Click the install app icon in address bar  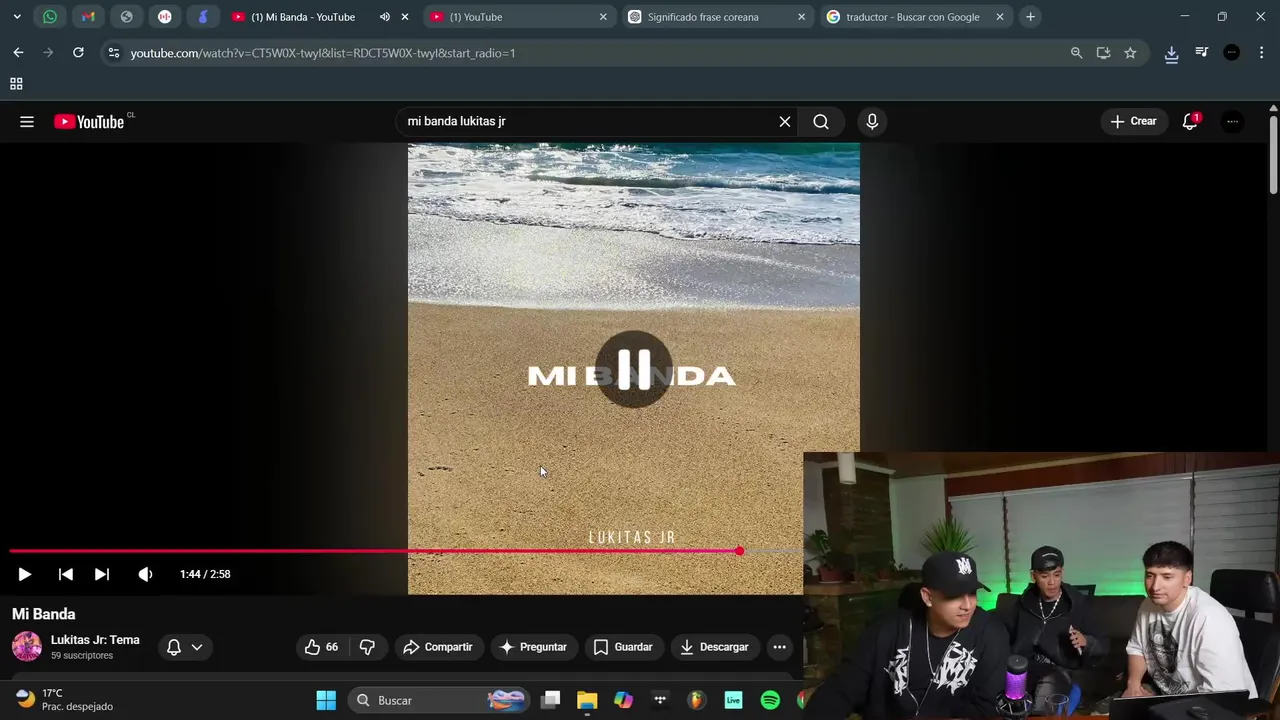(x=1103, y=53)
